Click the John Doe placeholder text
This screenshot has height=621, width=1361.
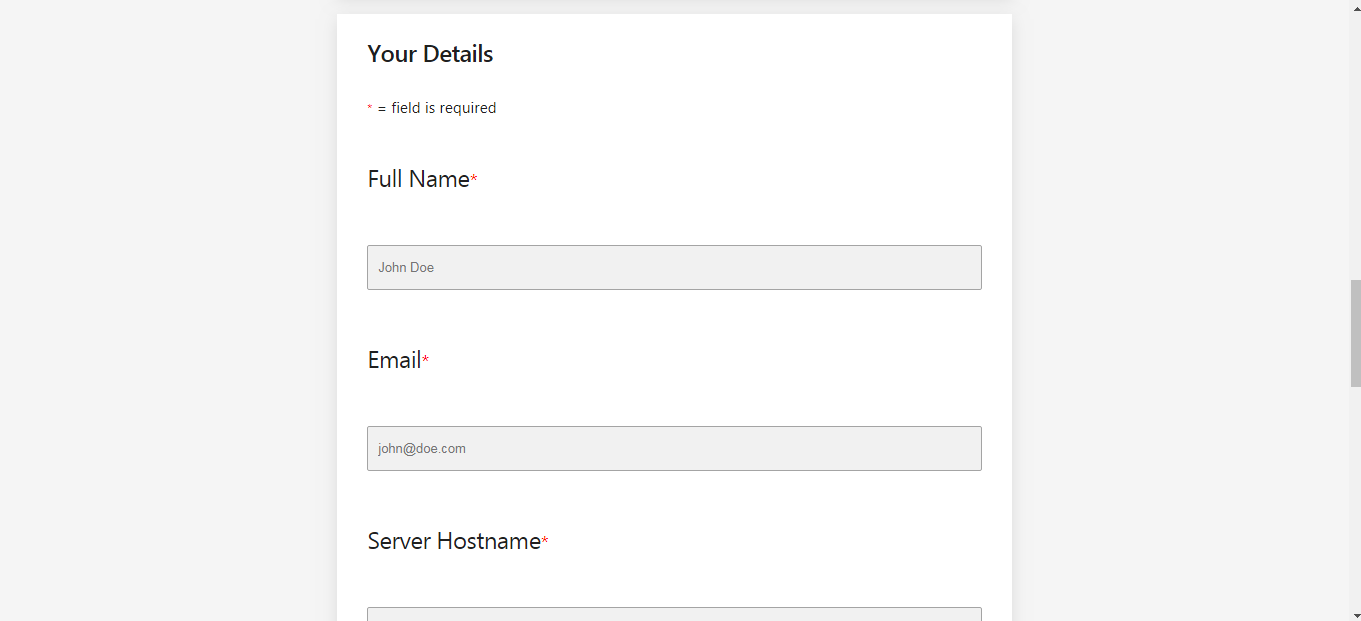coord(406,267)
